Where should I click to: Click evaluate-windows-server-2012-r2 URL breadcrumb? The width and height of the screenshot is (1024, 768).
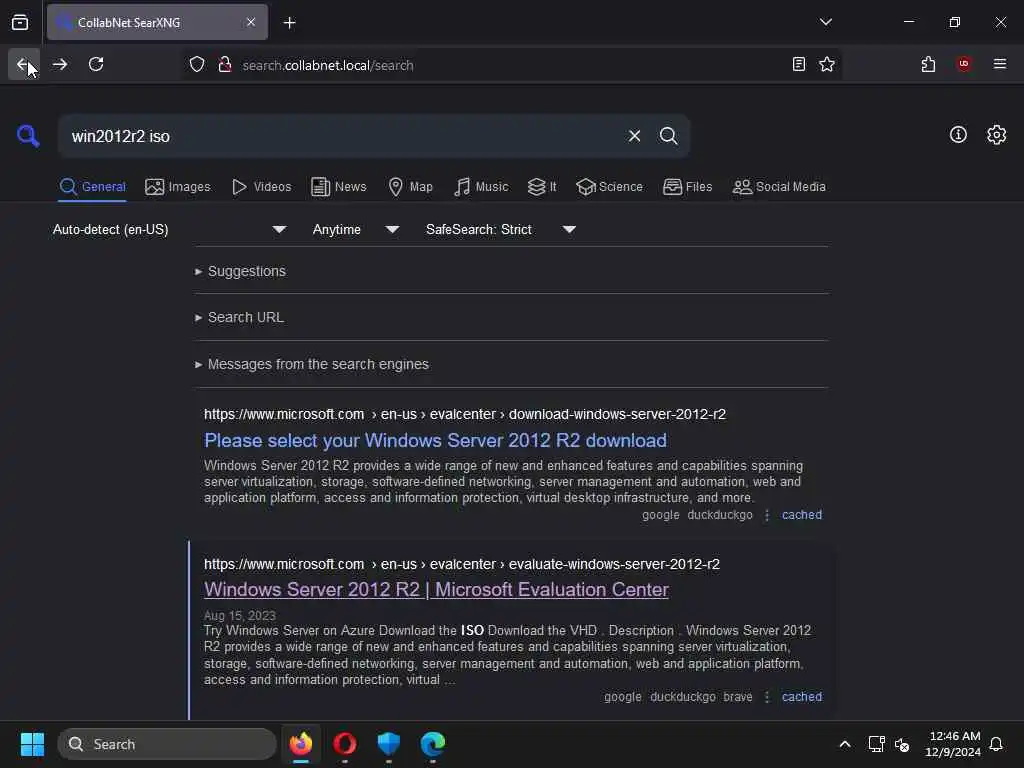tap(614, 564)
